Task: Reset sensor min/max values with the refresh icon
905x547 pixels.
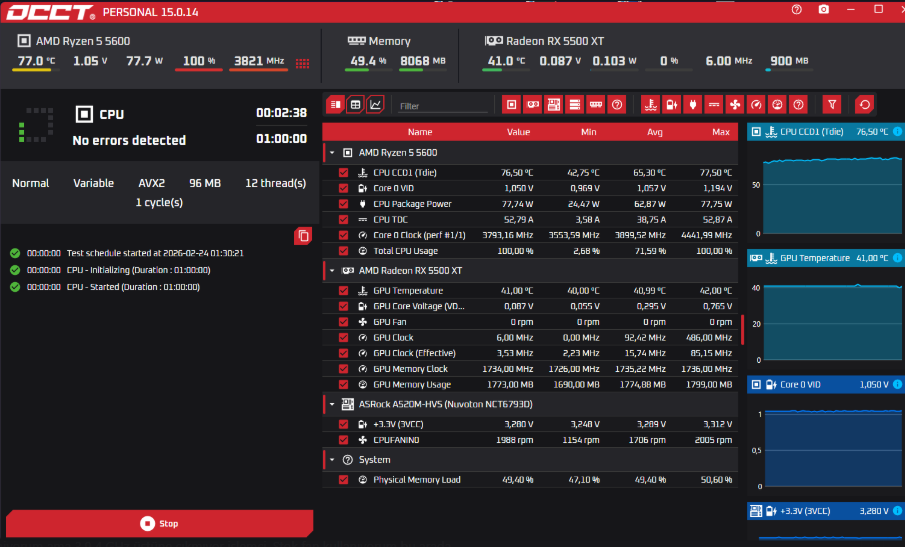Action: click(x=865, y=104)
